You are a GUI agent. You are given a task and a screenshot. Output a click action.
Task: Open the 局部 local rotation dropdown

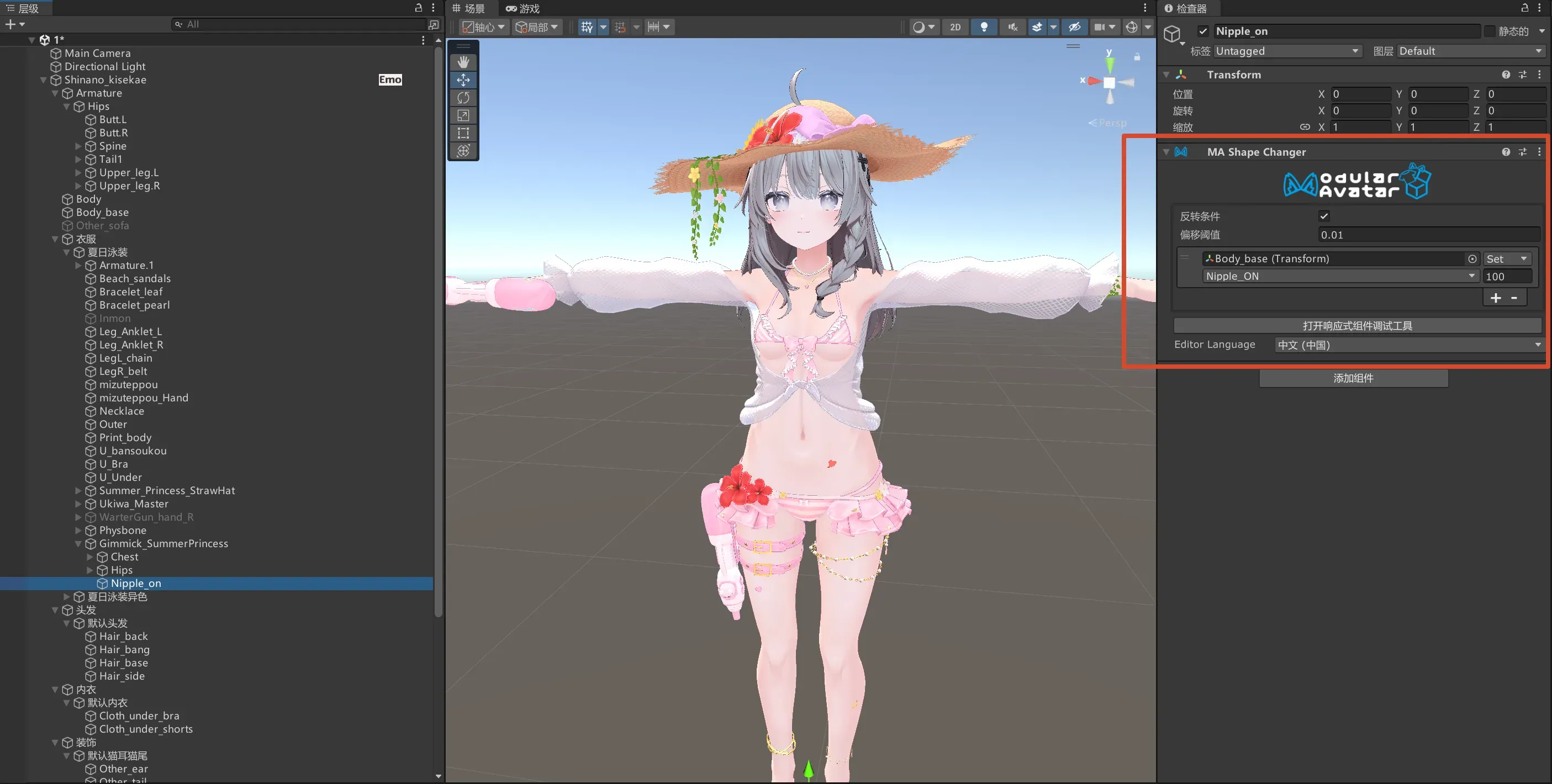(x=536, y=27)
